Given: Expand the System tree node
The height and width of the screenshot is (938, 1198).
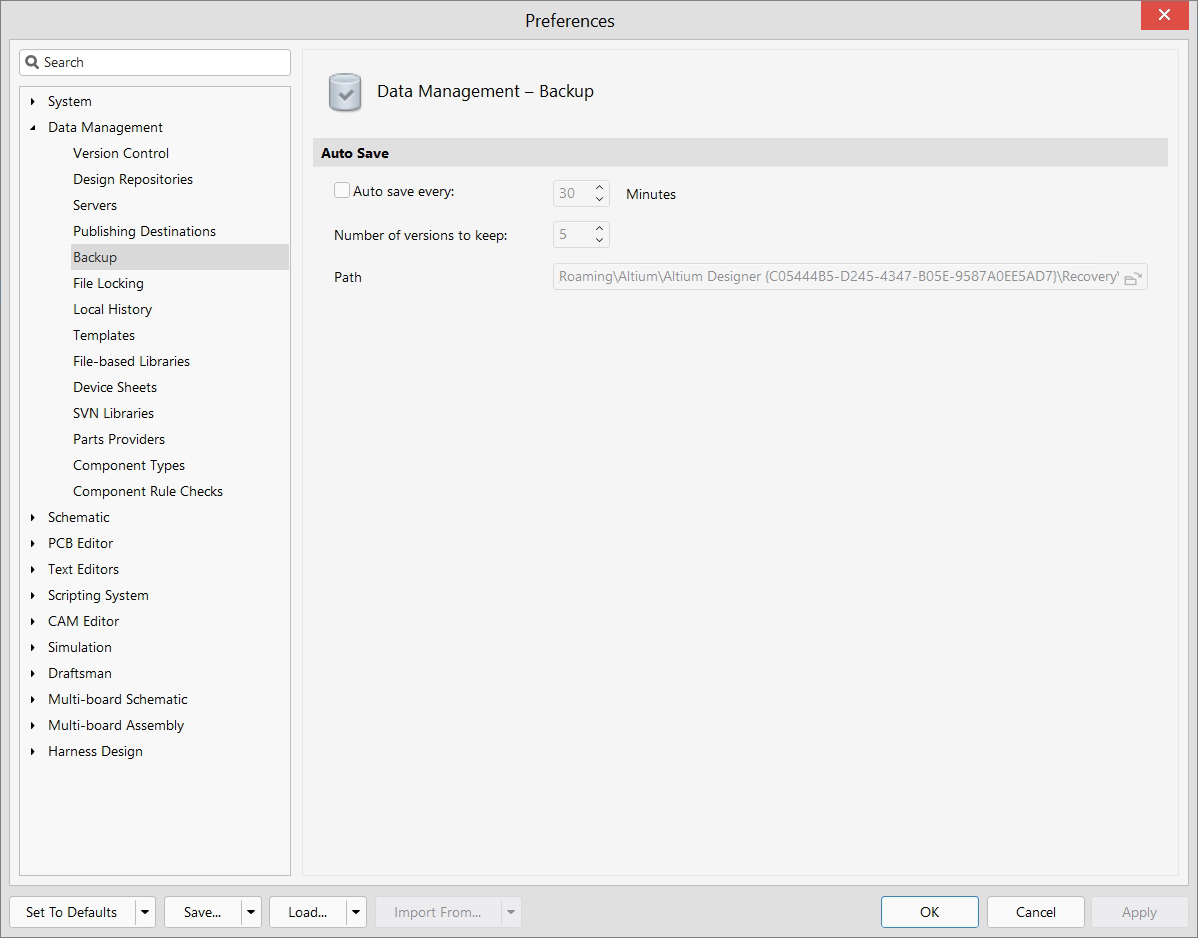Looking at the screenshot, I should pyautogui.click(x=32, y=101).
